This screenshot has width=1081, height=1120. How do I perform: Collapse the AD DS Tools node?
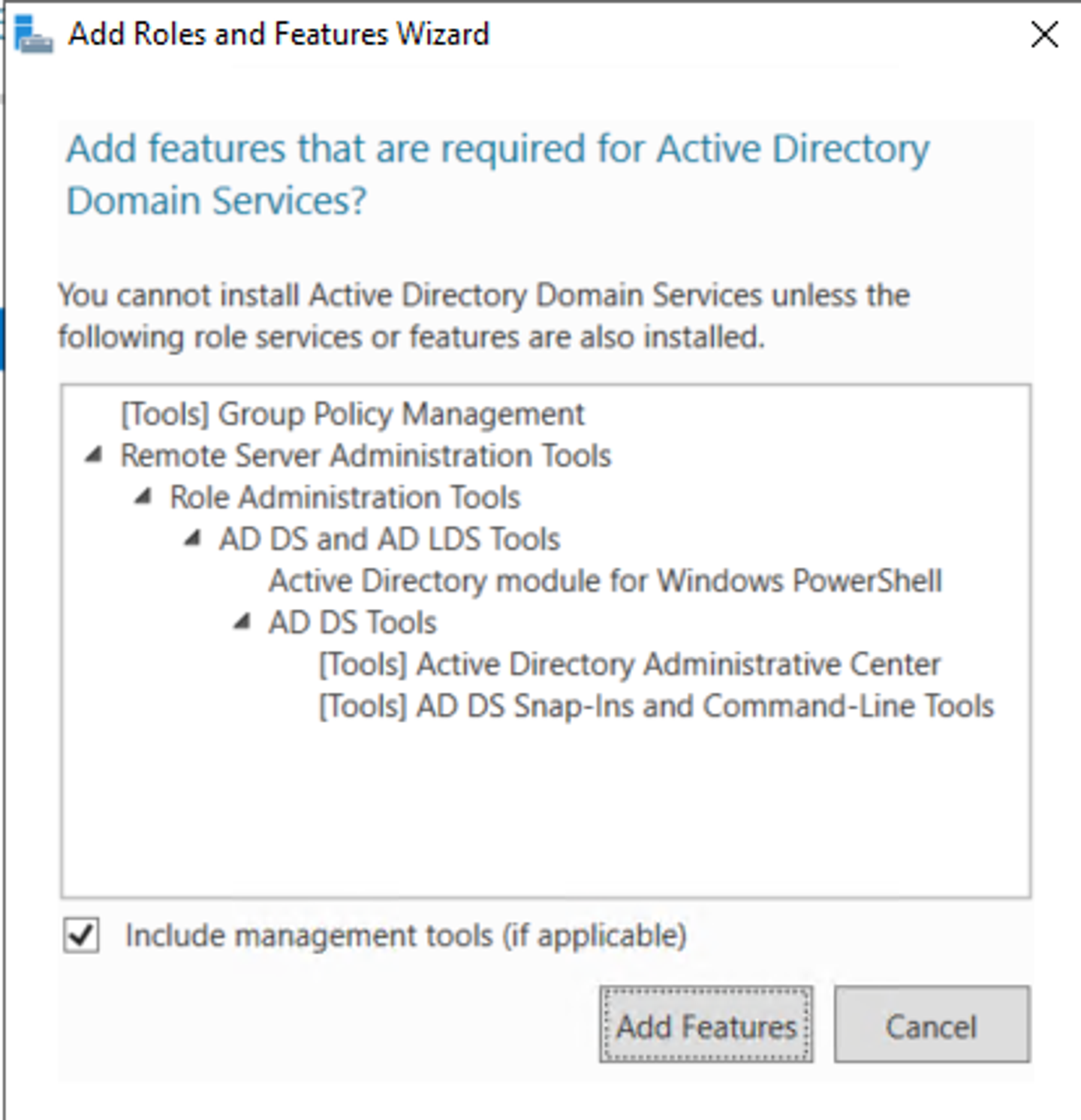click(x=242, y=622)
